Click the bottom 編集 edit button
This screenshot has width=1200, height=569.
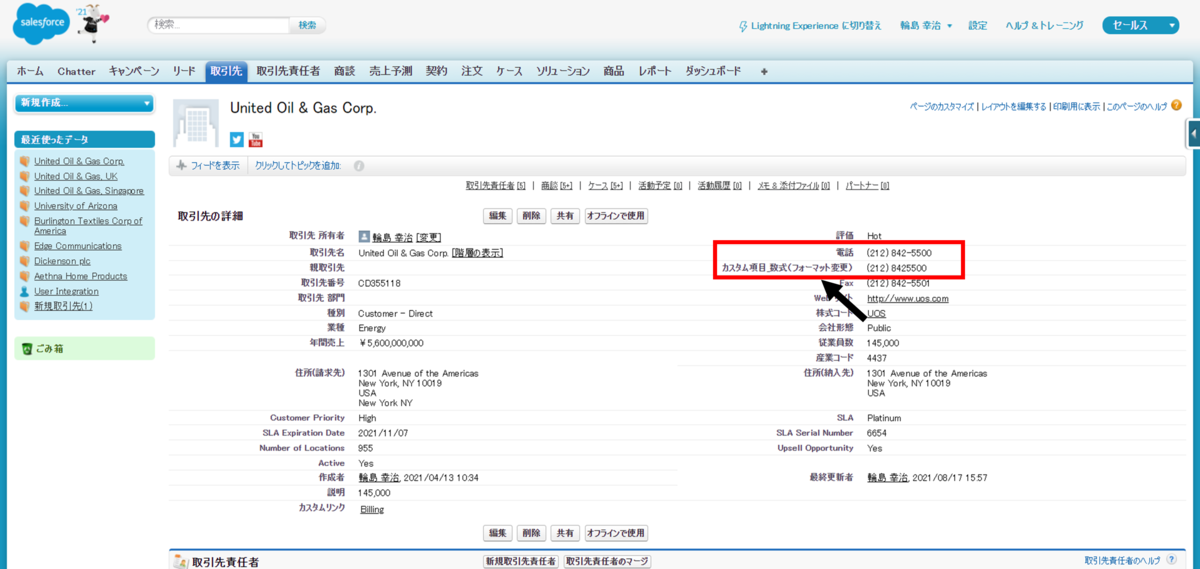pyautogui.click(x=498, y=533)
